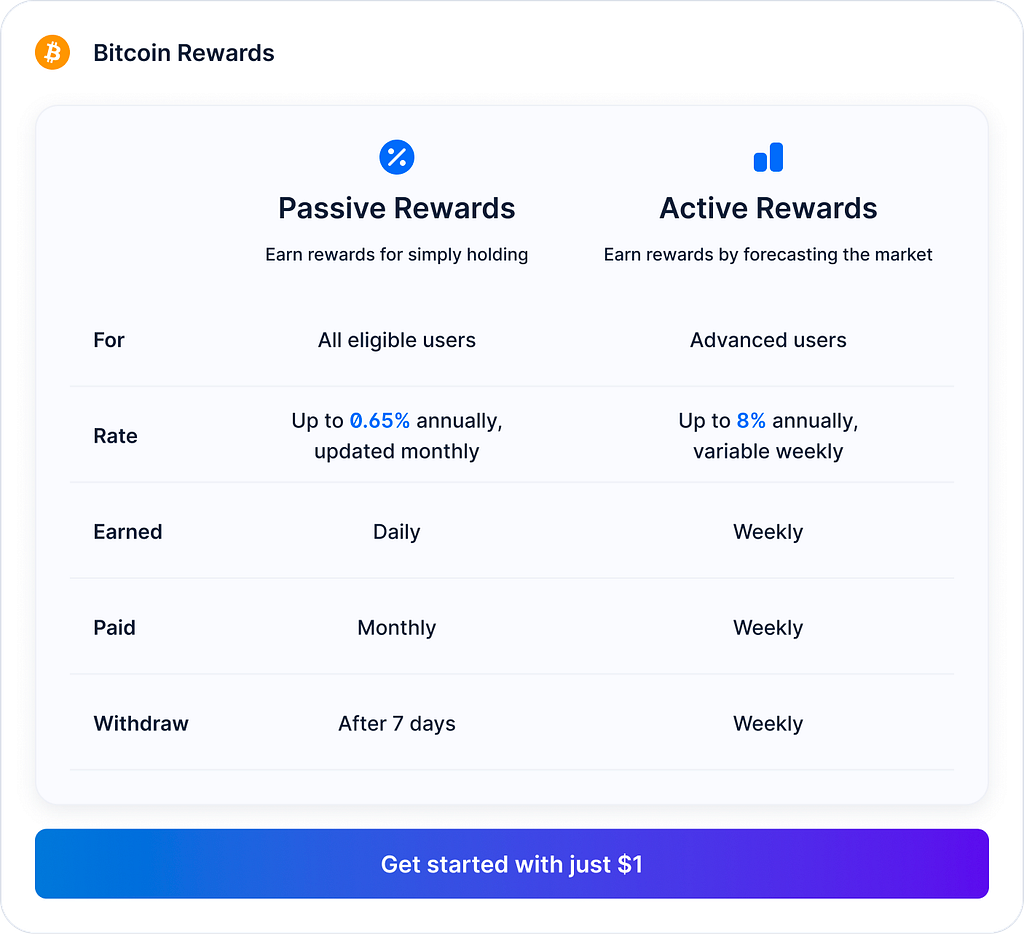Screen dimensions: 1024x934
Task: Click the Get started with just $1 button
Action: coord(512,864)
